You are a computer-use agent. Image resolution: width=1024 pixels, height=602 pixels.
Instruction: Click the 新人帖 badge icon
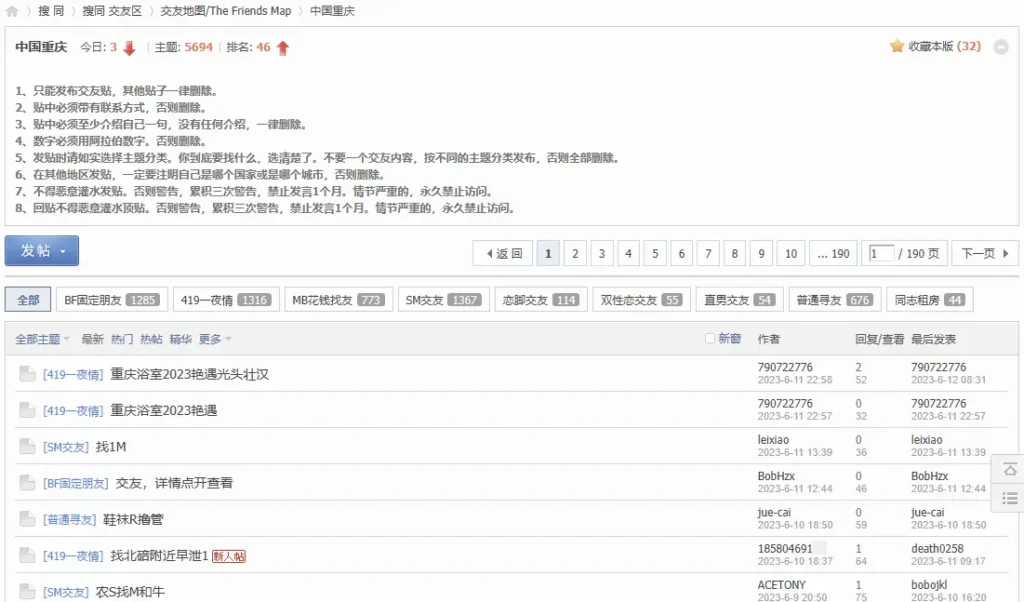tap(228, 556)
